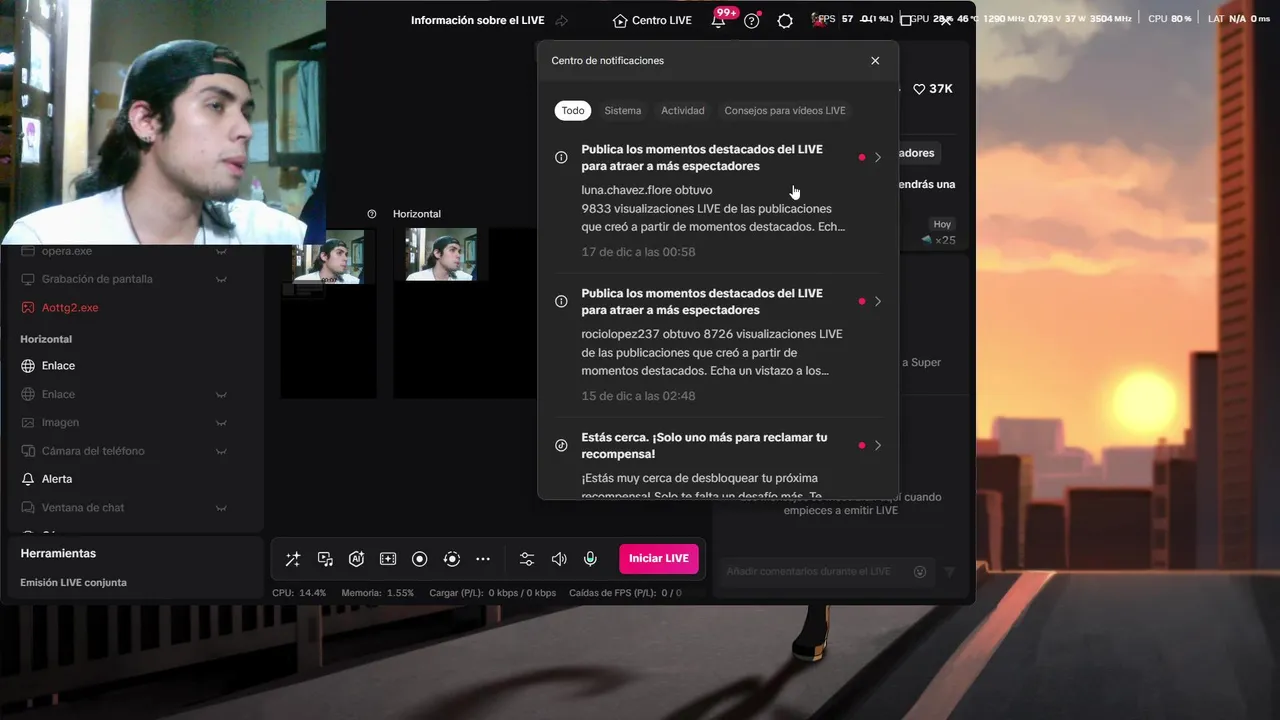This screenshot has width=1280, height=720.
Task: Open the rociolopez237 8726 visualizaciones notification
Action: 718,345
